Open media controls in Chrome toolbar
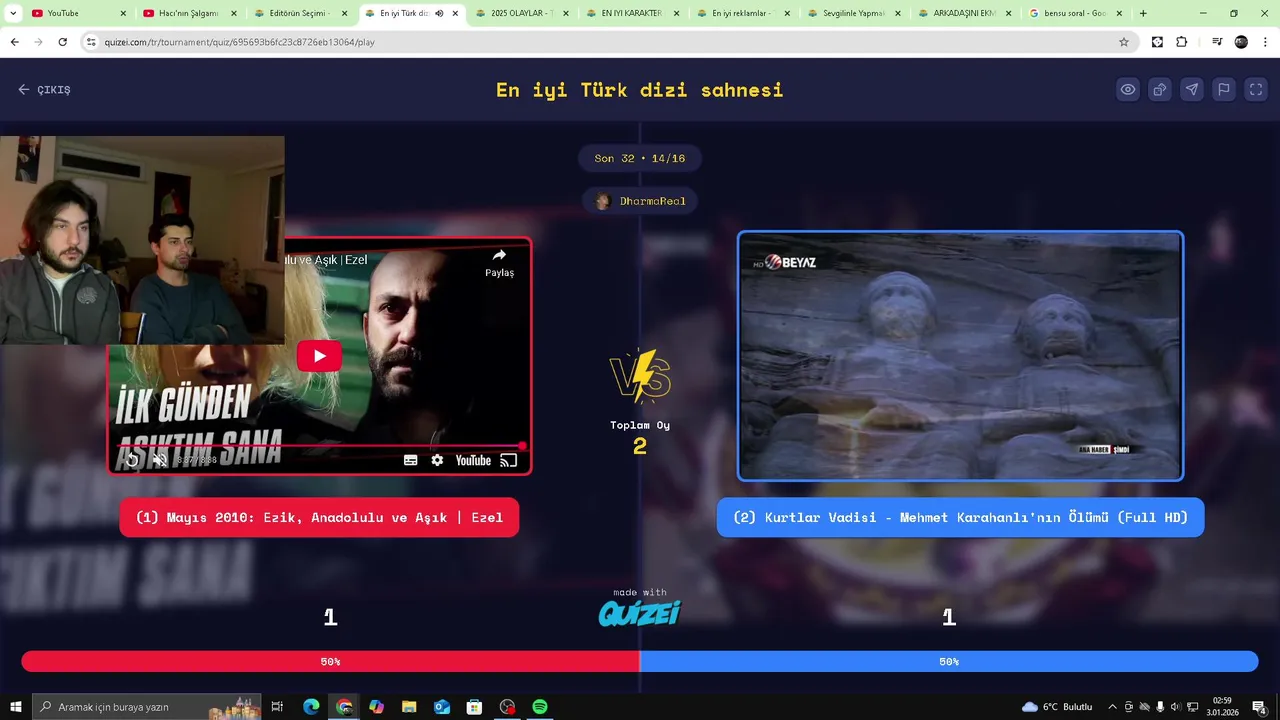This screenshot has height=720, width=1280. (1217, 42)
